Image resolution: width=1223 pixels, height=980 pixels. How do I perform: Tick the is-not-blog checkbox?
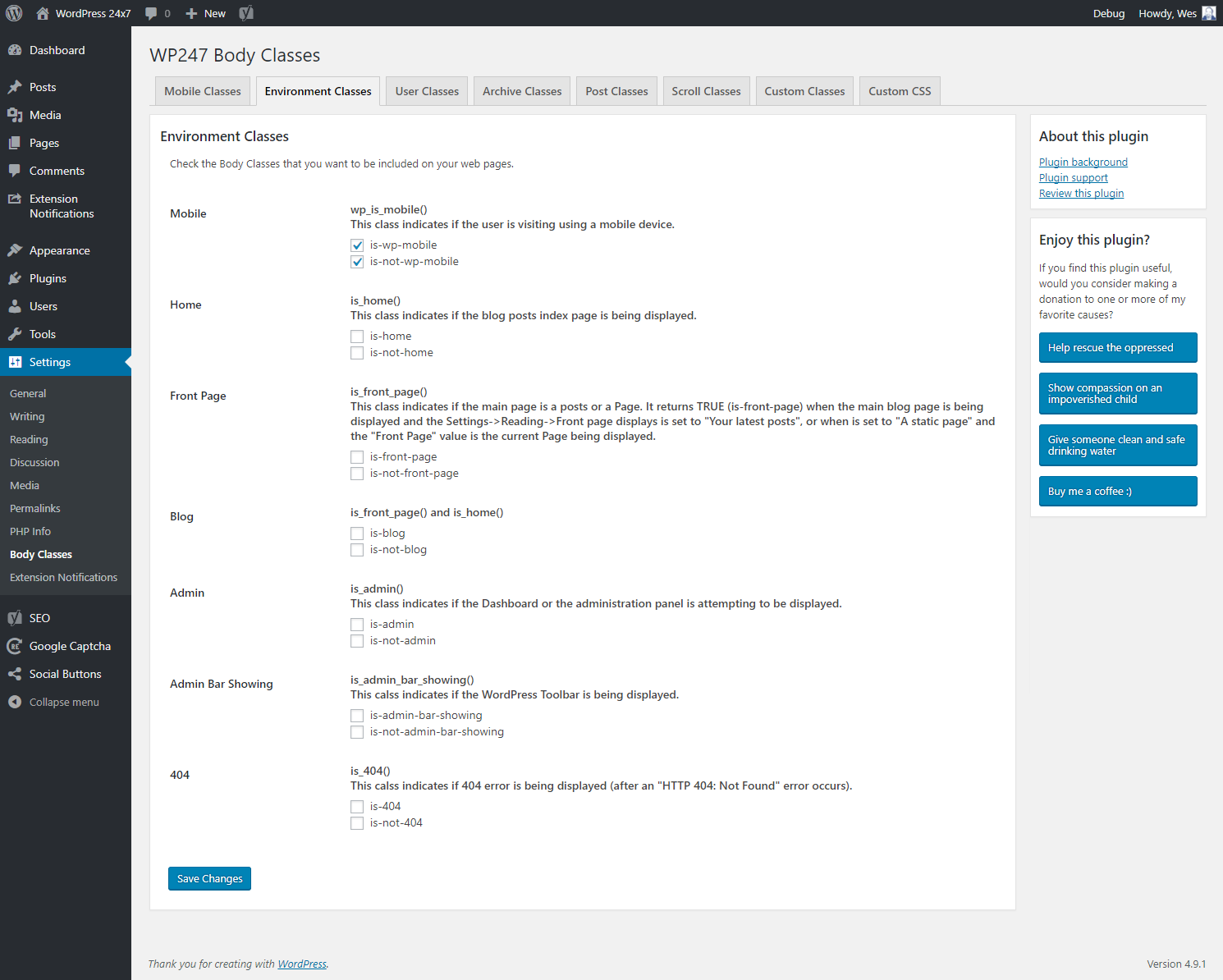357,550
